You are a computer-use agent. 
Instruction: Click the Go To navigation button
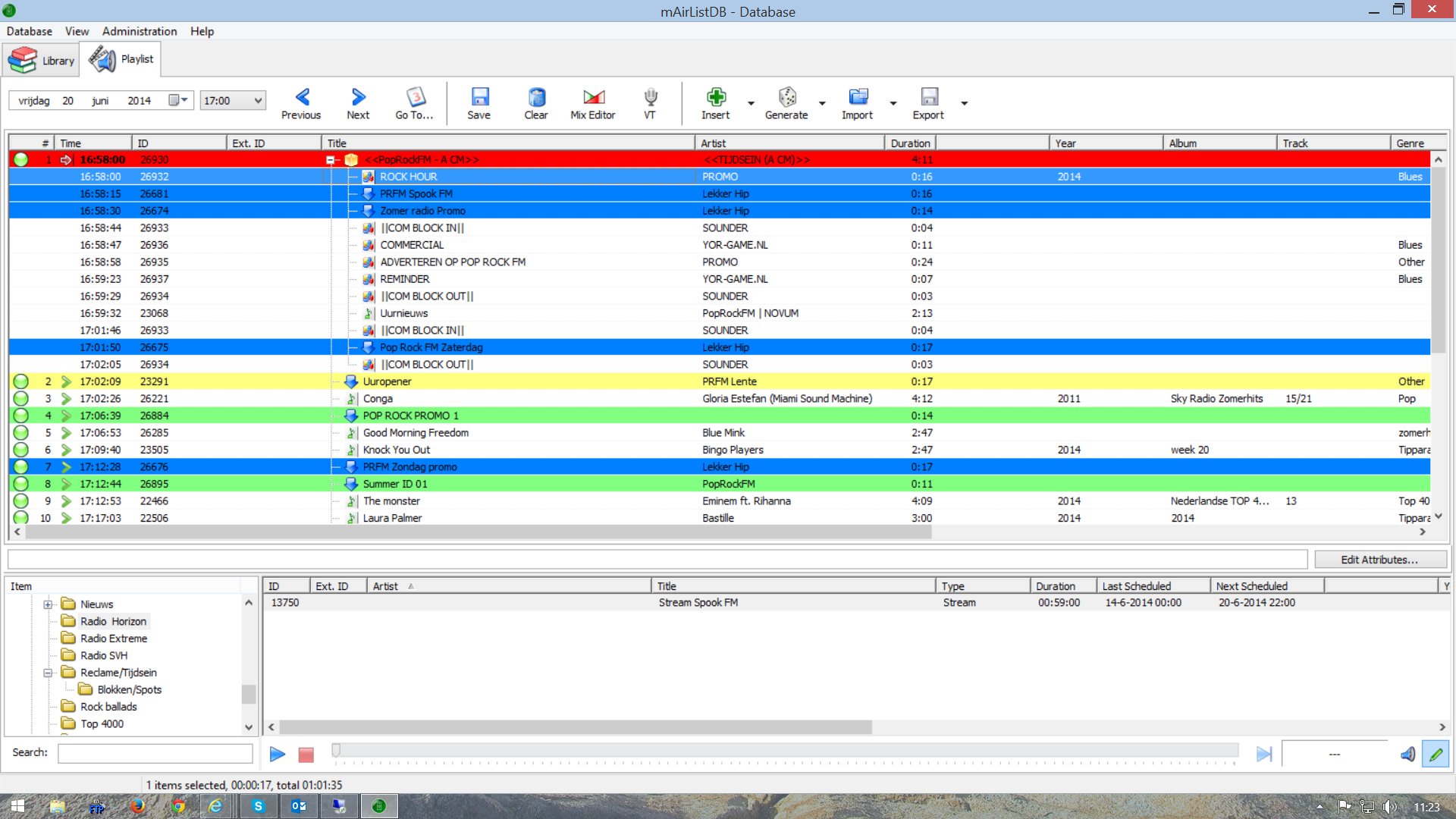414,102
